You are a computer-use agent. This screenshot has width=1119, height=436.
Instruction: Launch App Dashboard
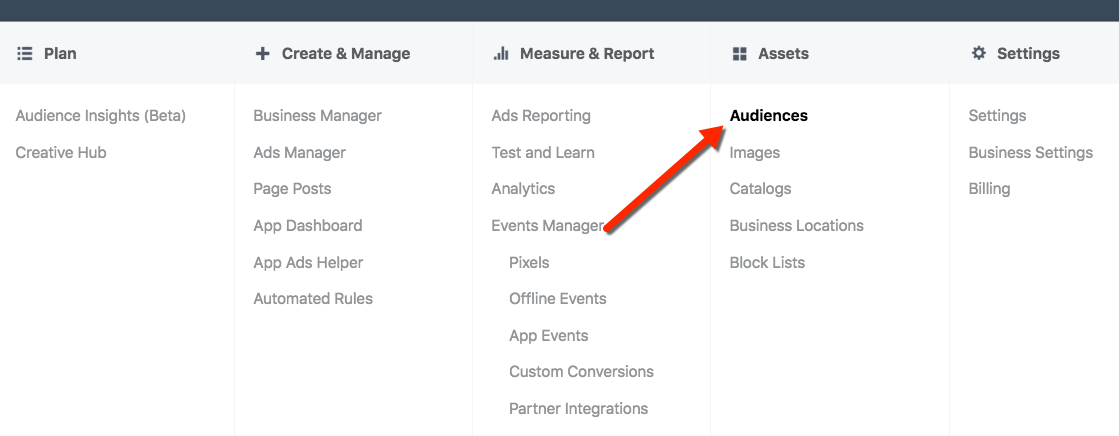pyautogui.click(x=308, y=225)
